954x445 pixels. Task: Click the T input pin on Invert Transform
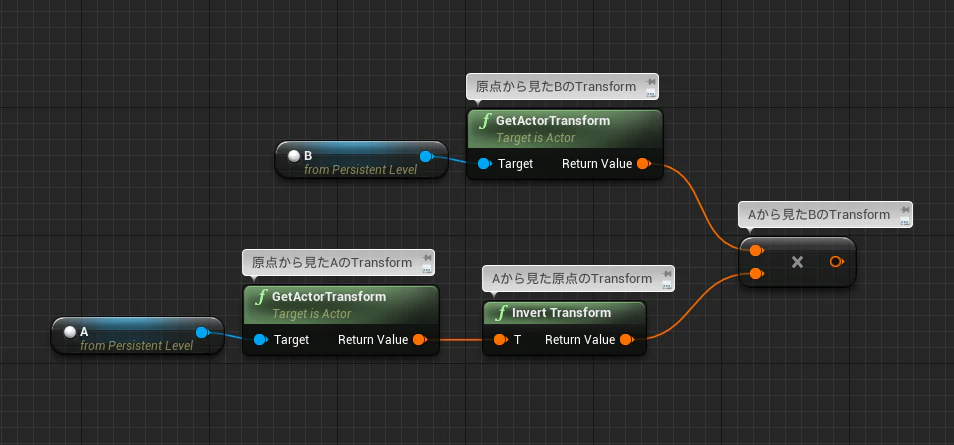(500, 340)
